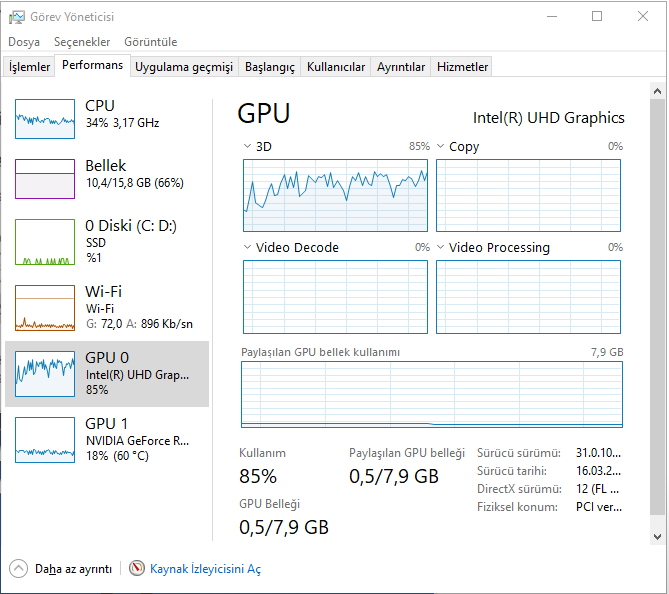Image resolution: width=669 pixels, height=594 pixels.
Task: Select the Wi-Fi graph thumbnail
Action: 45,308
